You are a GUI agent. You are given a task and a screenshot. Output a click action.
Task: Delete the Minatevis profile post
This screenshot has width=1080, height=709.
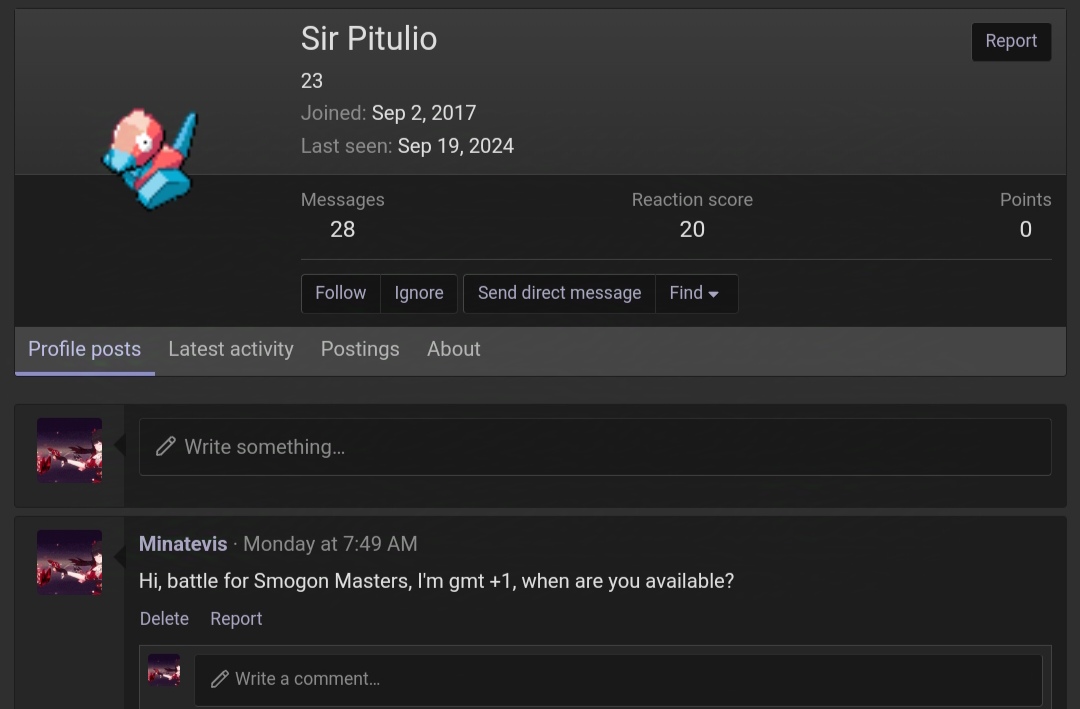pyautogui.click(x=164, y=619)
